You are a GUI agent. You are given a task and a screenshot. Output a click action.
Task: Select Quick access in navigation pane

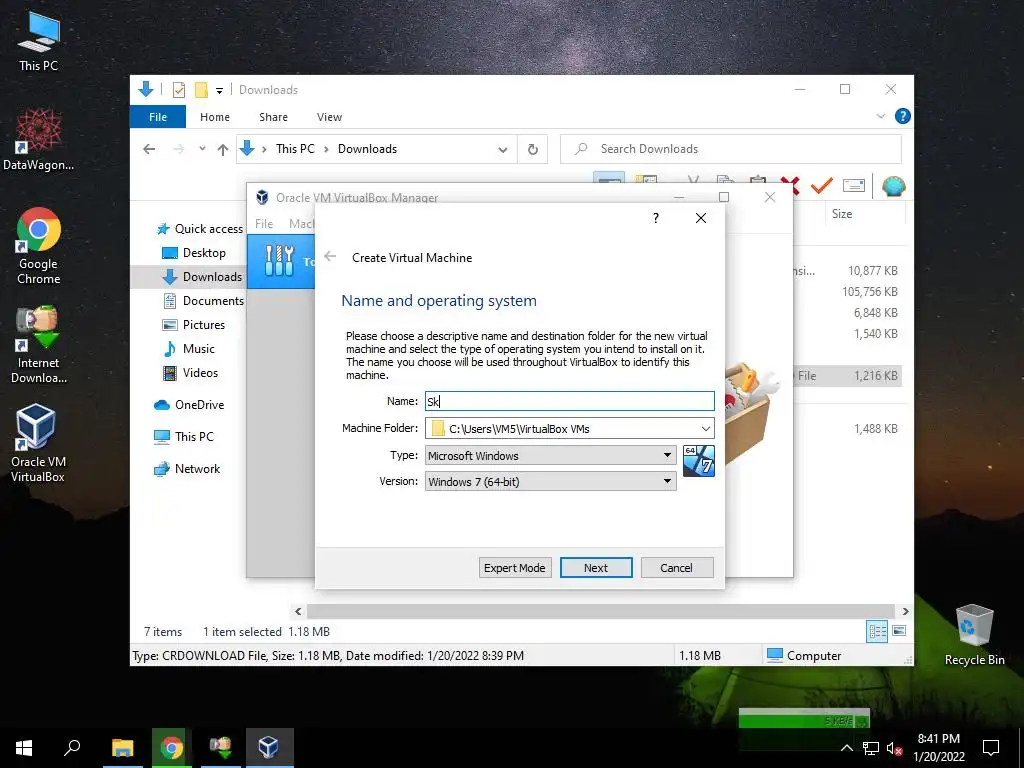(200, 229)
